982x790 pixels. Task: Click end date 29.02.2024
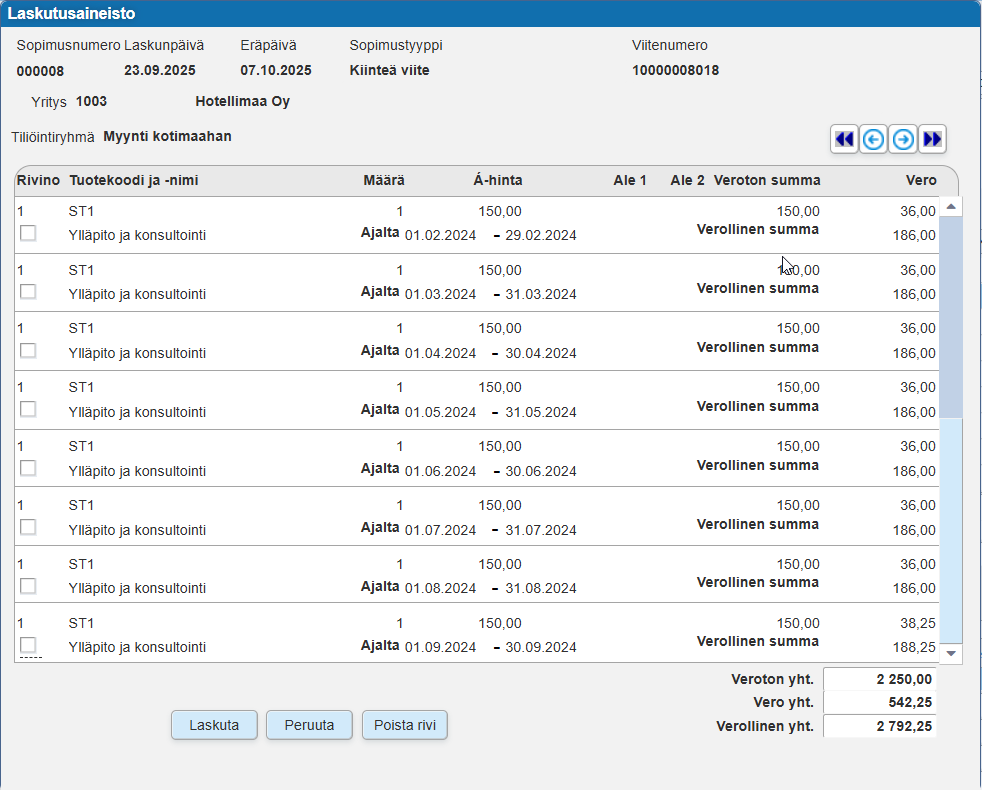coord(541,236)
